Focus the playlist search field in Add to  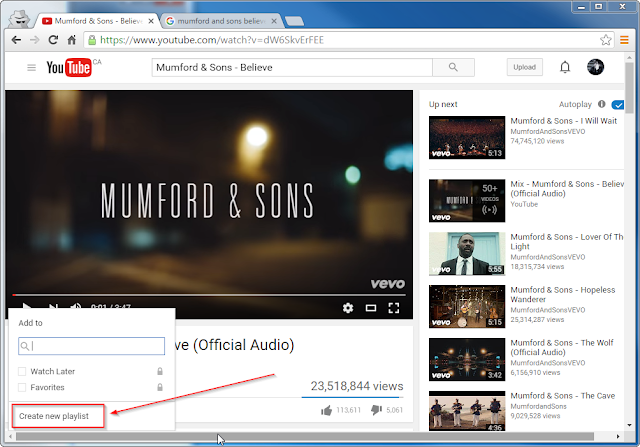pos(91,346)
